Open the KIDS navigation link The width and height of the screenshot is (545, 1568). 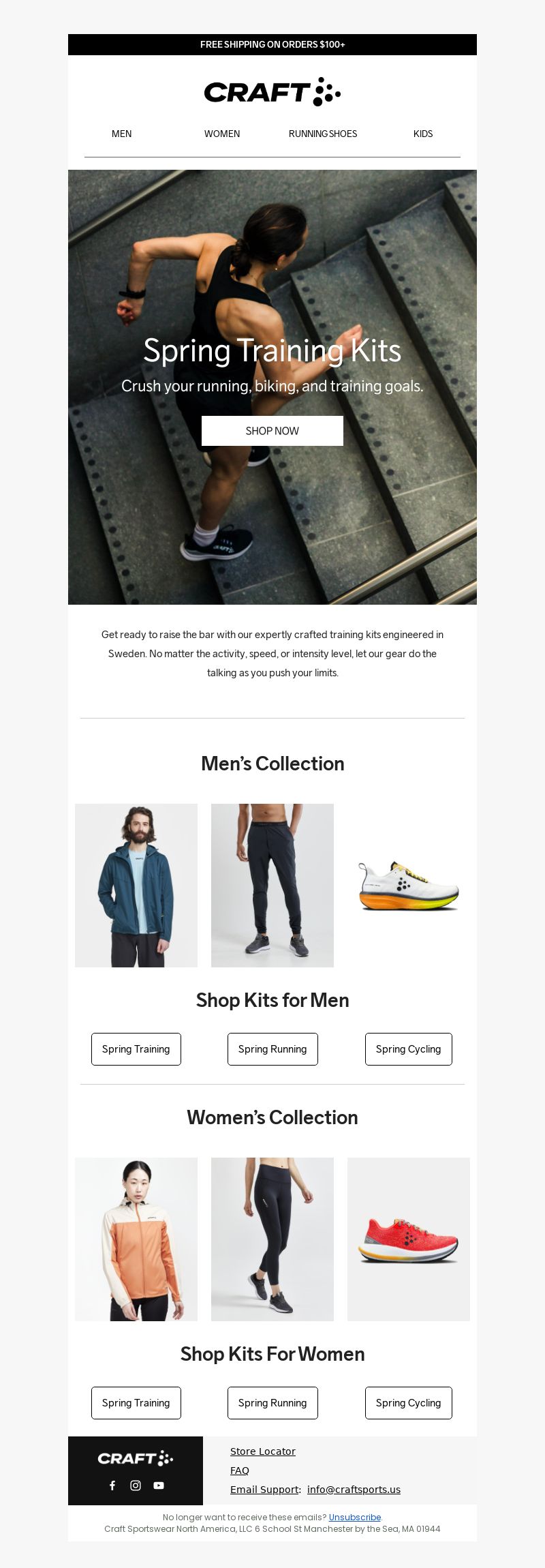423,134
